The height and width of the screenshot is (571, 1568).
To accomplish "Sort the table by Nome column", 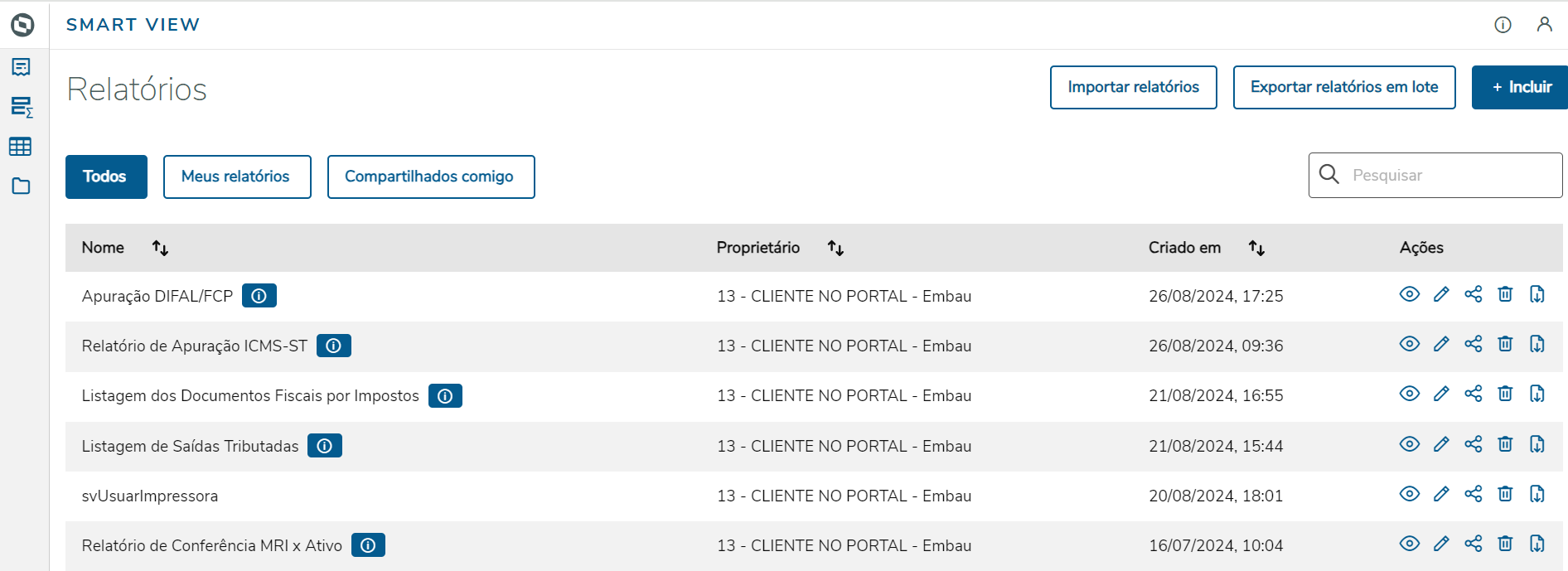I will coord(160,248).
